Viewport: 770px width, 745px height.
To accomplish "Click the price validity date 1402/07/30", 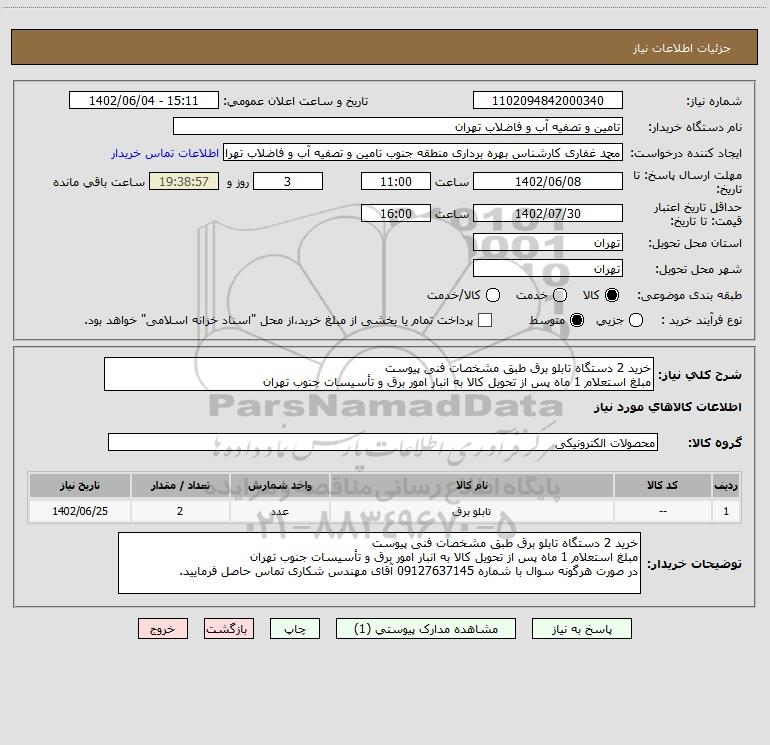I will pos(548,213).
